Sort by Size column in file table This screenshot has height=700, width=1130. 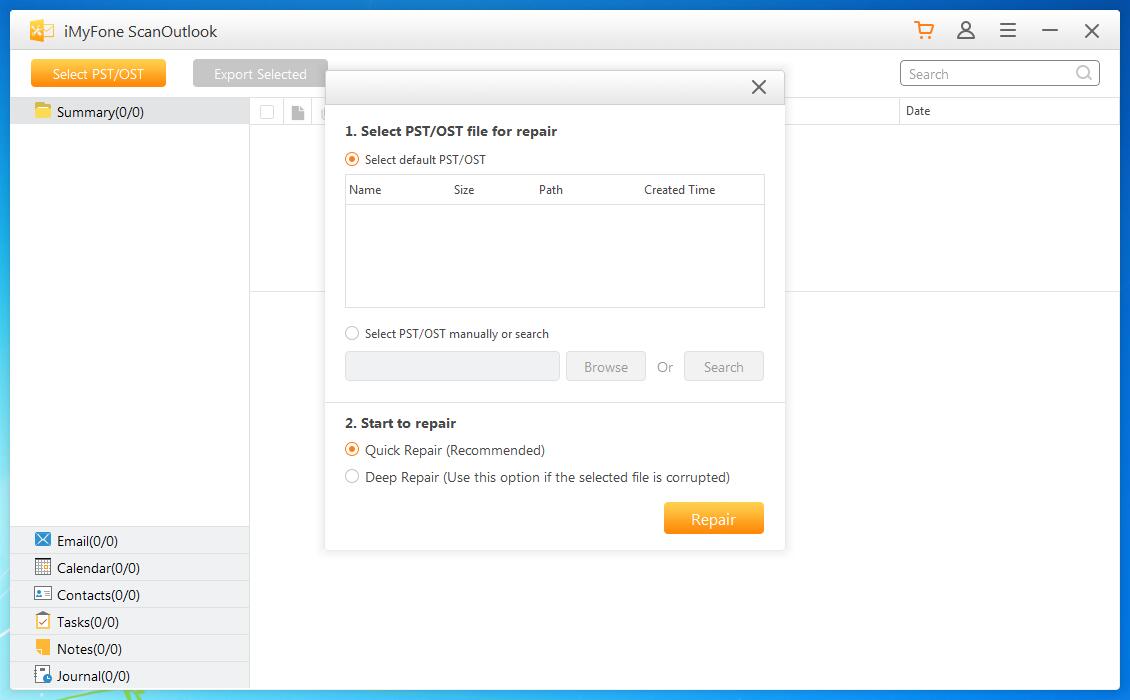coord(464,190)
